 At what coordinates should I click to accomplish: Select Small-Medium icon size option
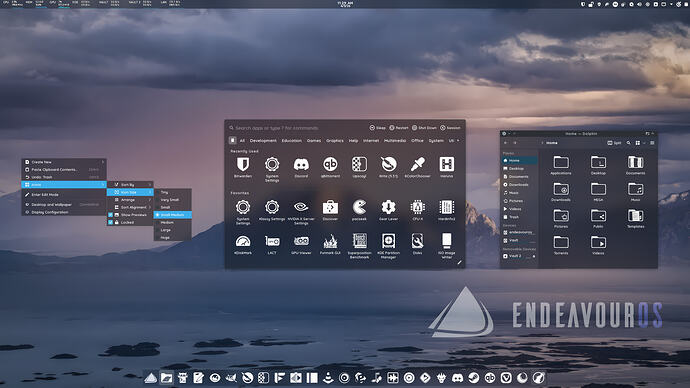(x=172, y=215)
